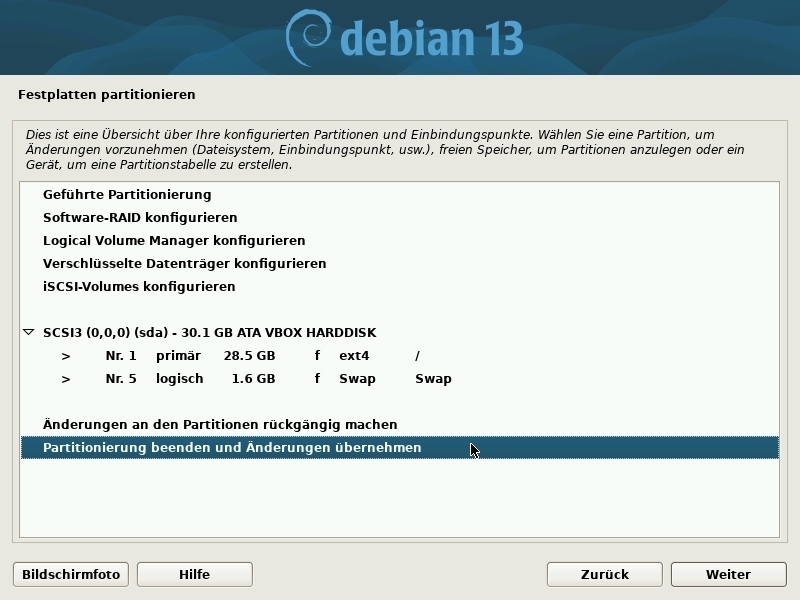Viewport: 800px width, 600px height.
Task: Click the Bildschirmfoto button
Action: (71, 574)
